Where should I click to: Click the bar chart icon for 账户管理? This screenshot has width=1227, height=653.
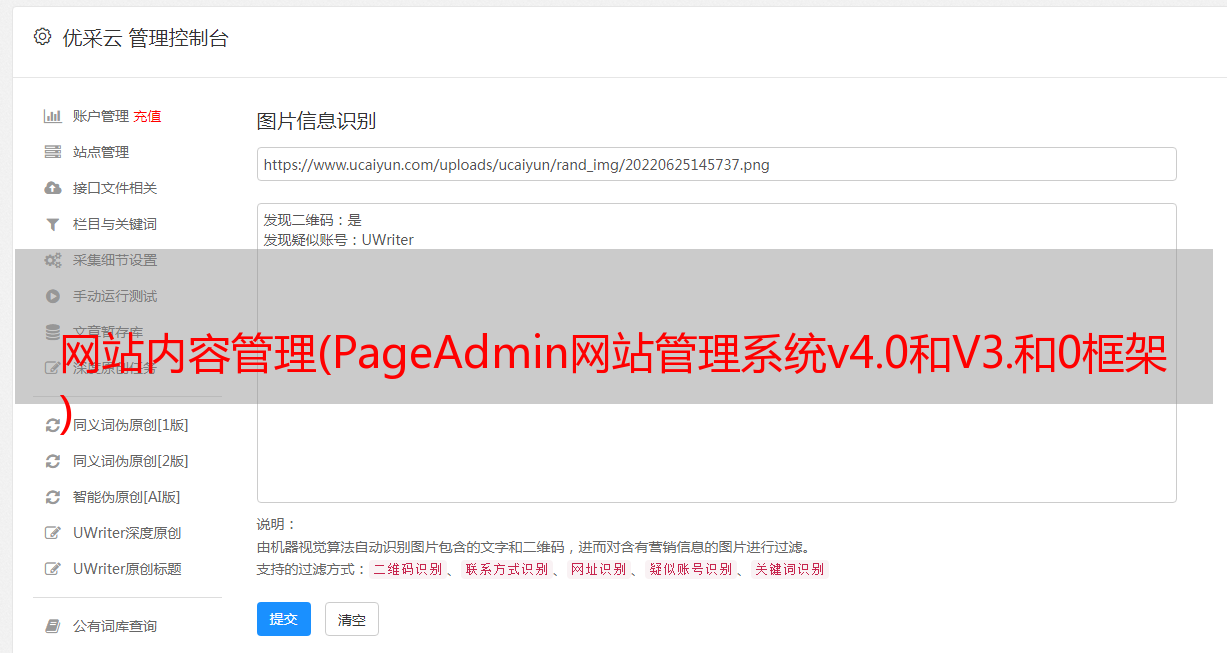tap(53, 116)
